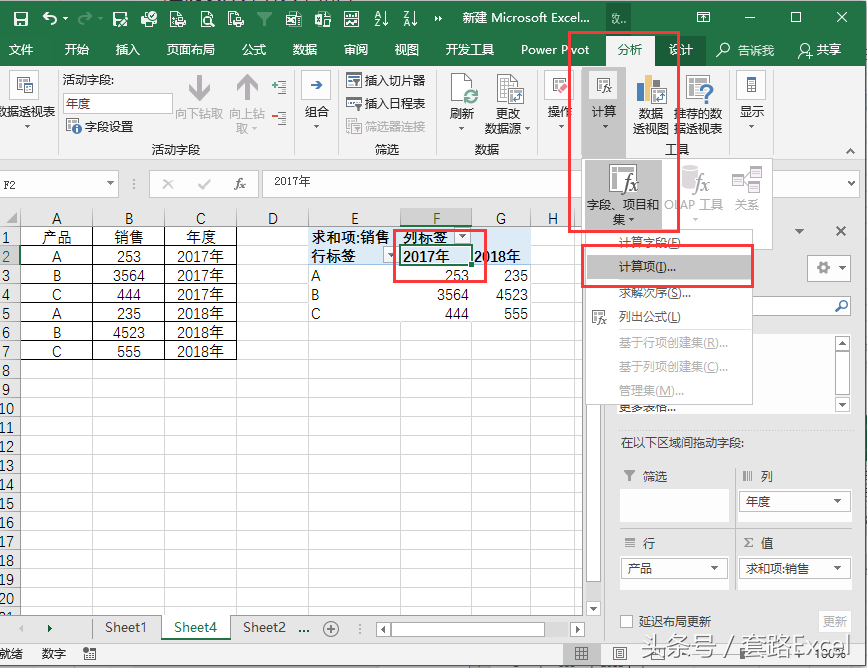
Task: Open the undo history dropdown arrow
Action: coord(65,19)
